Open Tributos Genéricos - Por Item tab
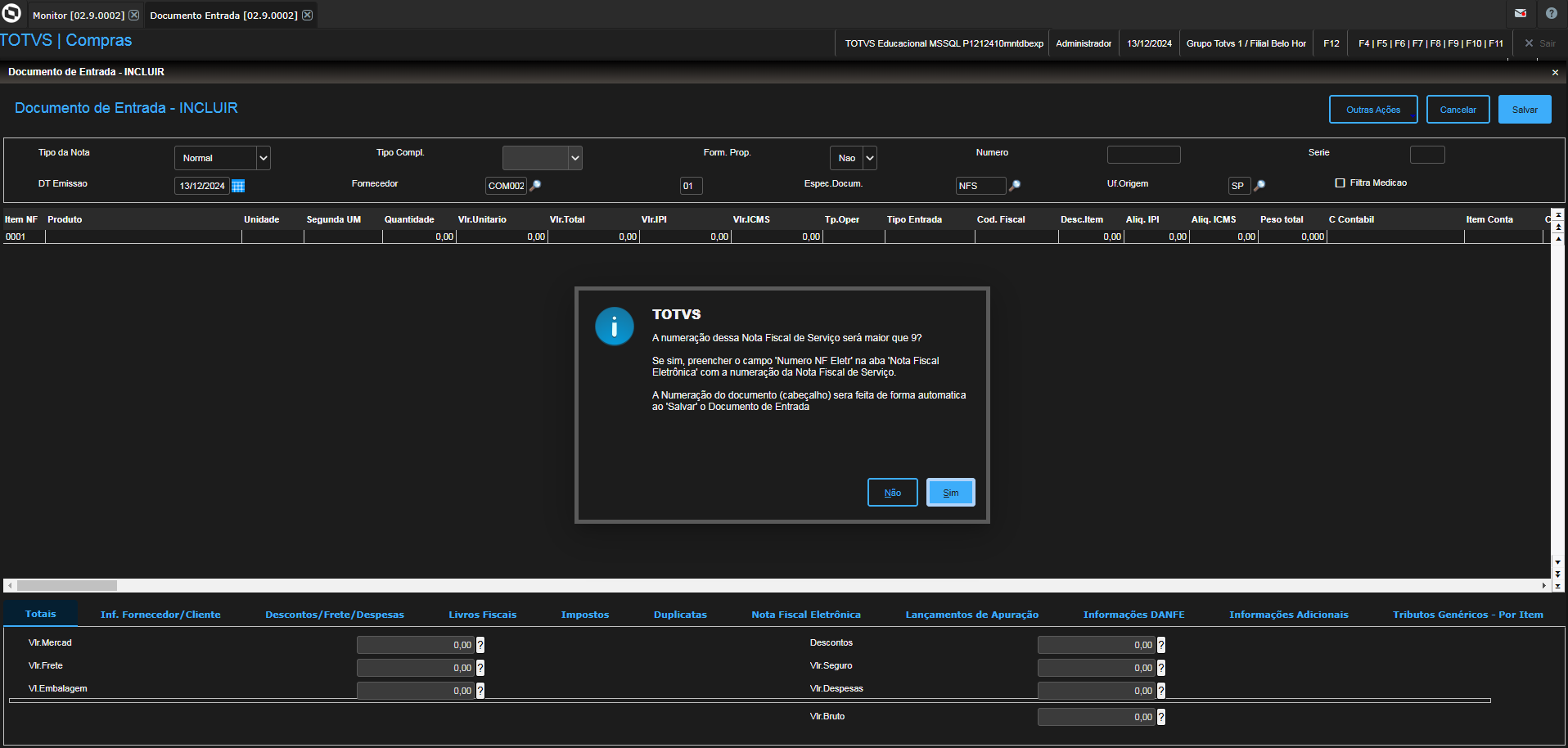Image resolution: width=1568 pixels, height=748 pixels. pyautogui.click(x=1468, y=615)
